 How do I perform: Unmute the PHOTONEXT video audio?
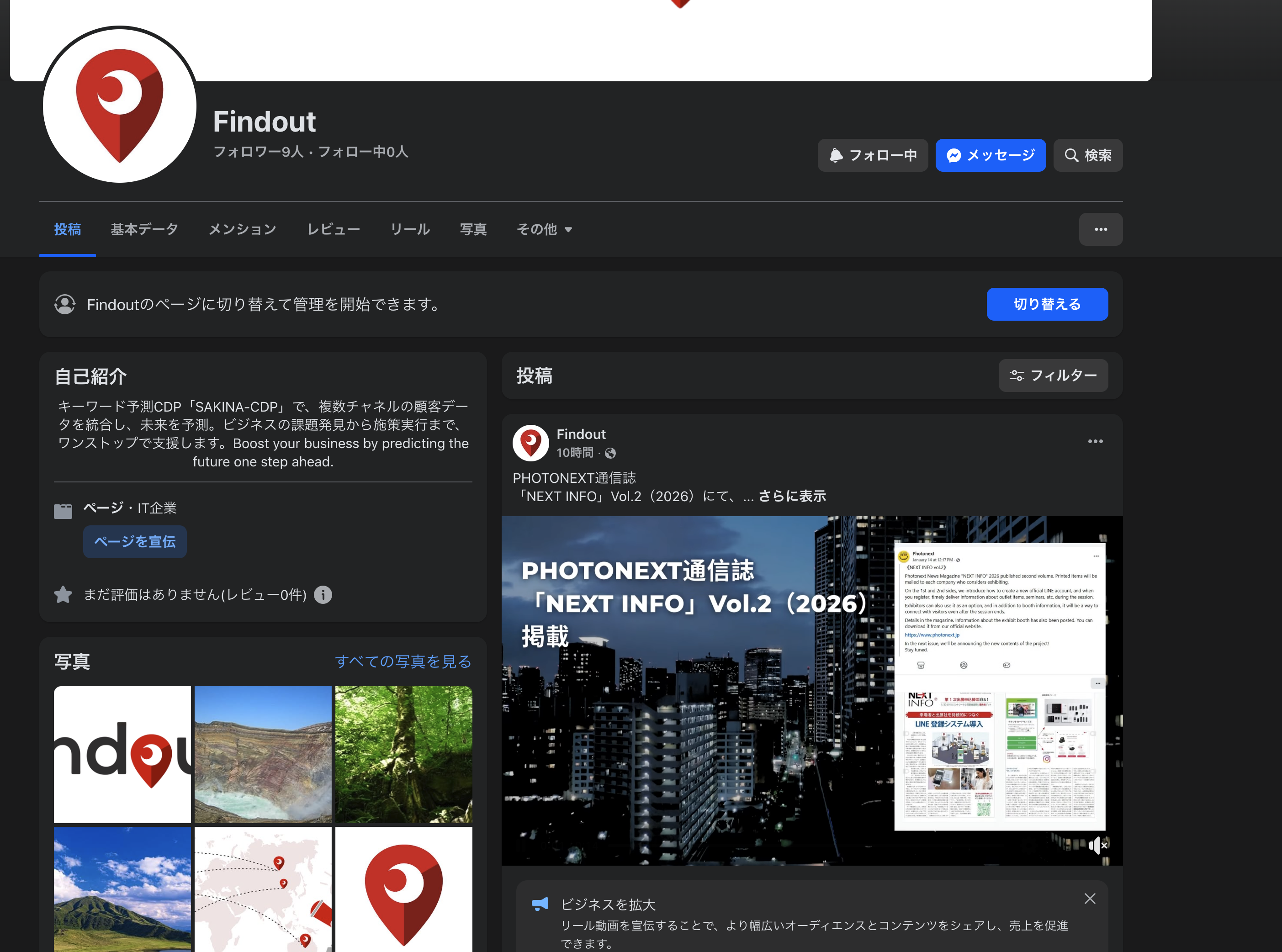[1097, 846]
